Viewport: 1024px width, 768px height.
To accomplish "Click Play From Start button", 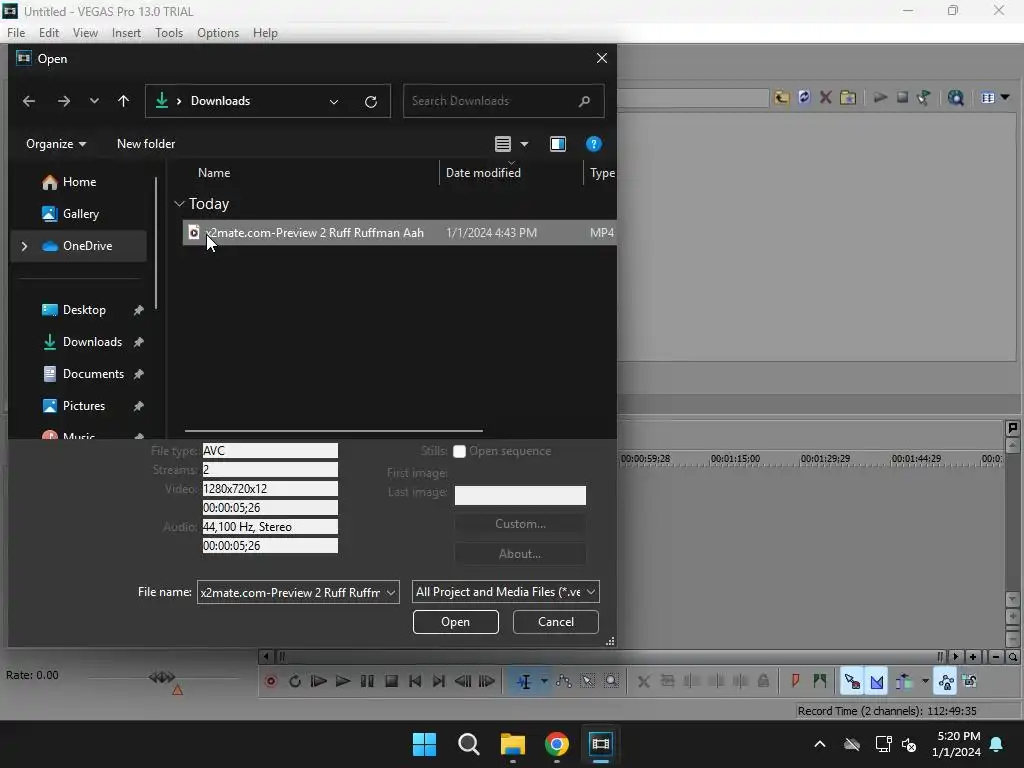I will [319, 682].
